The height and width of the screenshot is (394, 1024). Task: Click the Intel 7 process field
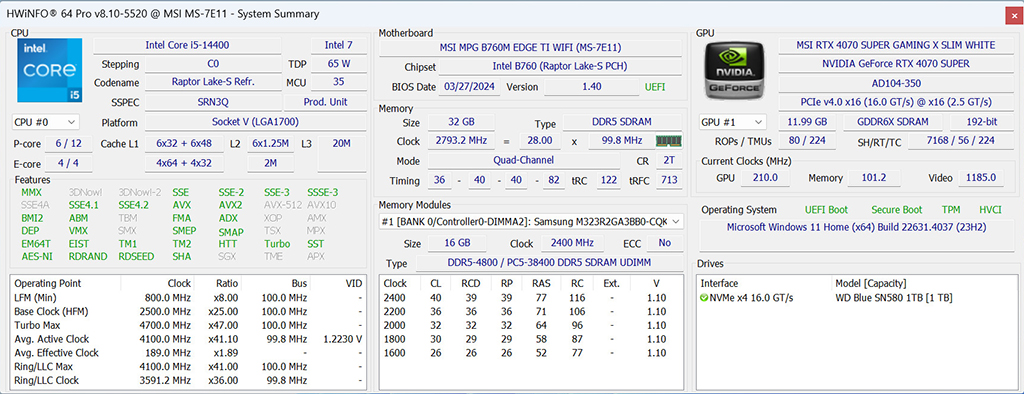338,45
